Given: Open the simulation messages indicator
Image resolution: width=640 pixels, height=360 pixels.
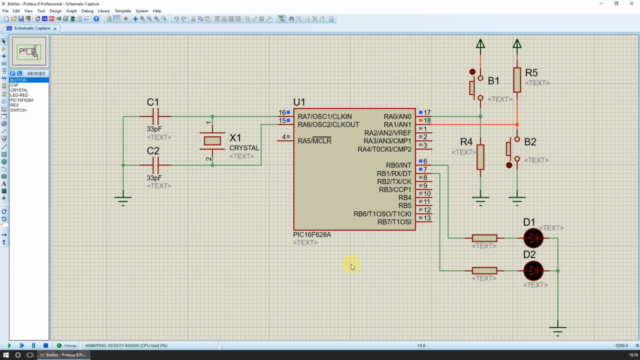Looking at the screenshot, I should pyautogui.click(x=67, y=346).
